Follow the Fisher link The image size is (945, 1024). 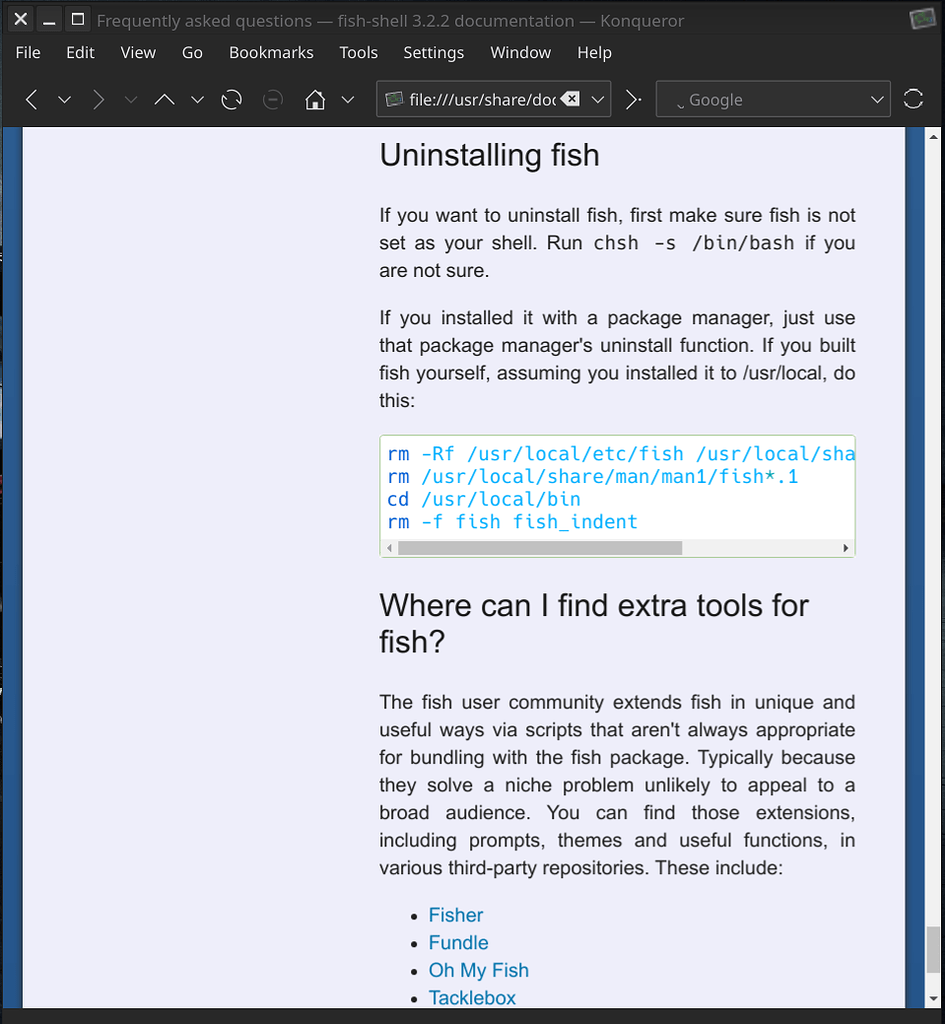[456, 915]
